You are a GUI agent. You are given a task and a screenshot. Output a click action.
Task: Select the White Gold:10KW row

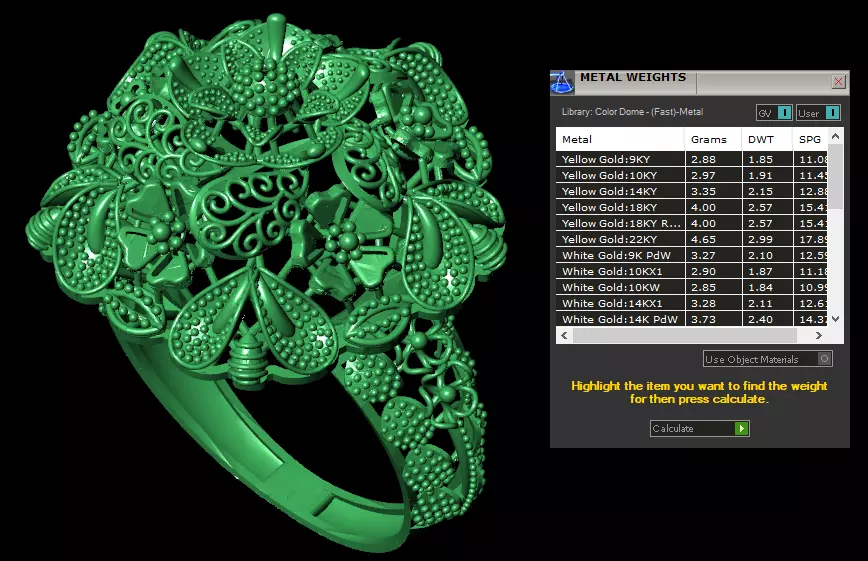[x=691, y=287]
